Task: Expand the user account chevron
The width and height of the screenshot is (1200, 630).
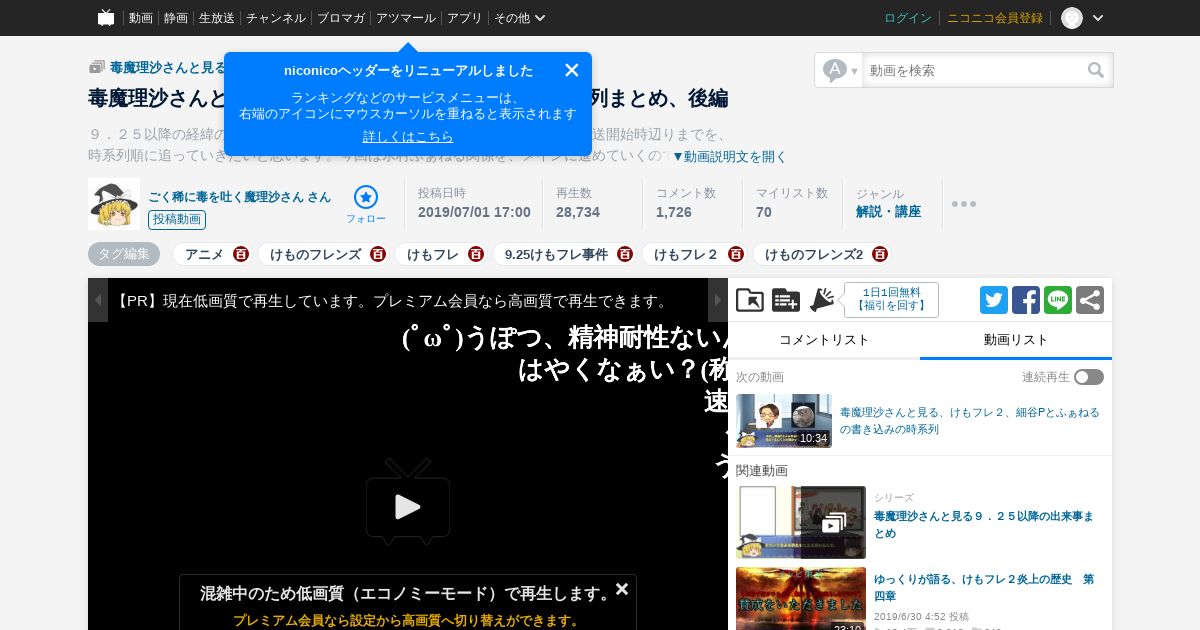Action: [1098, 18]
